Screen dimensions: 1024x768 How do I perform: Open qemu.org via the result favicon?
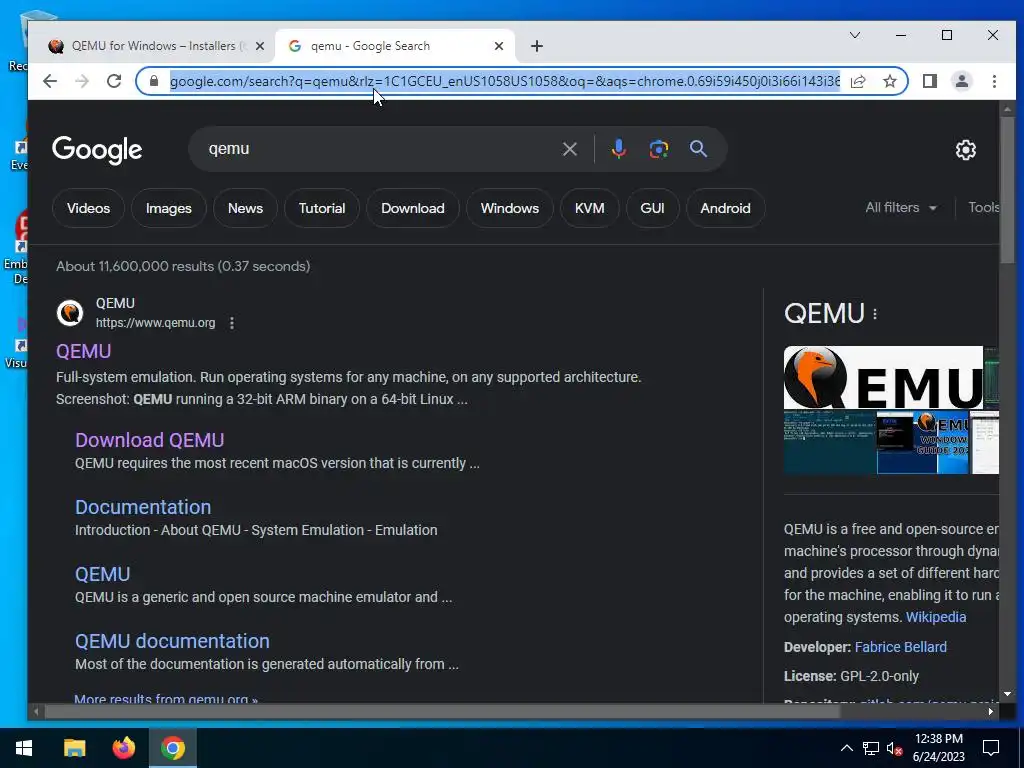(69, 313)
